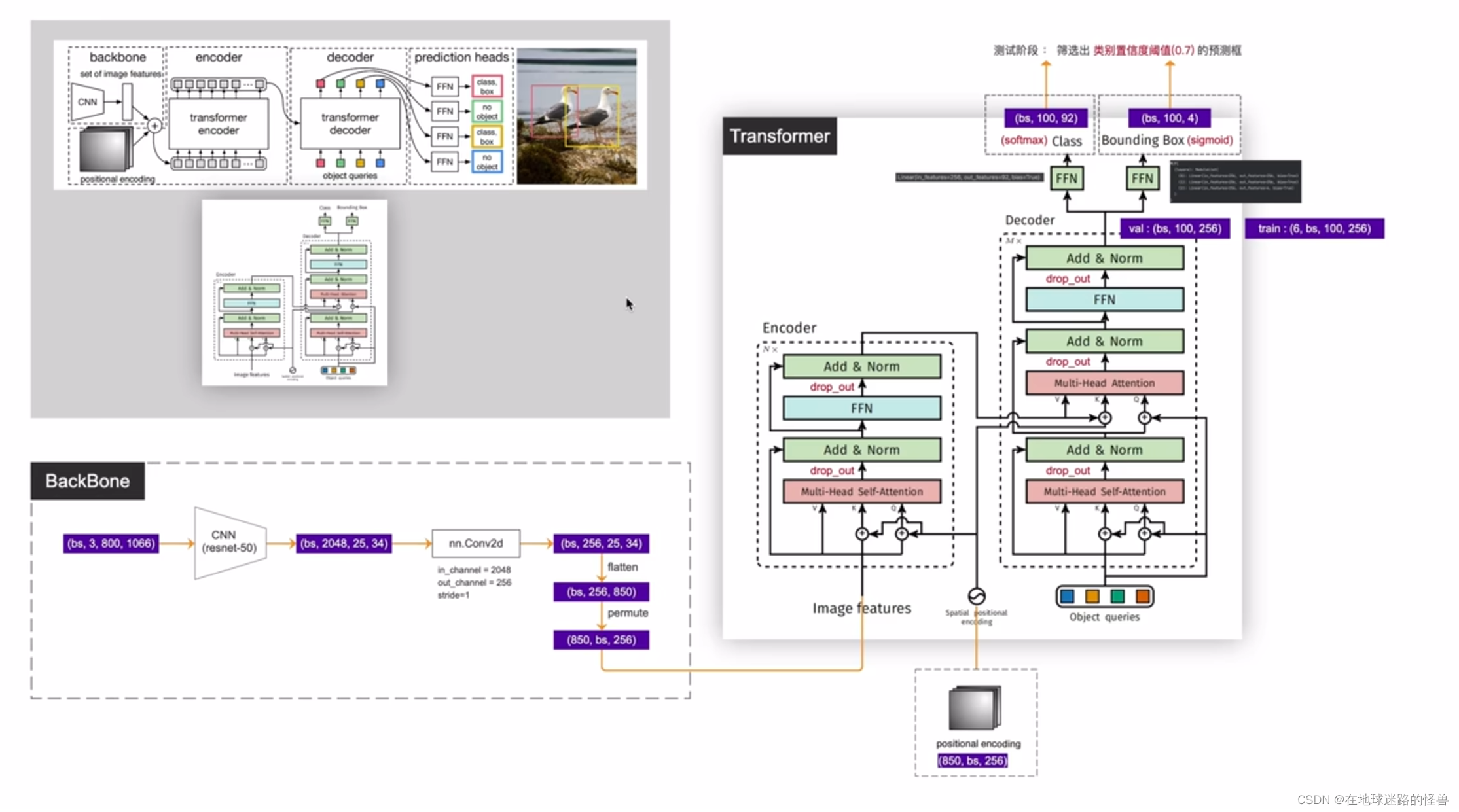This screenshot has height=812, width=1459.
Task: Click the nn.Conv2d box
Action: click(476, 543)
